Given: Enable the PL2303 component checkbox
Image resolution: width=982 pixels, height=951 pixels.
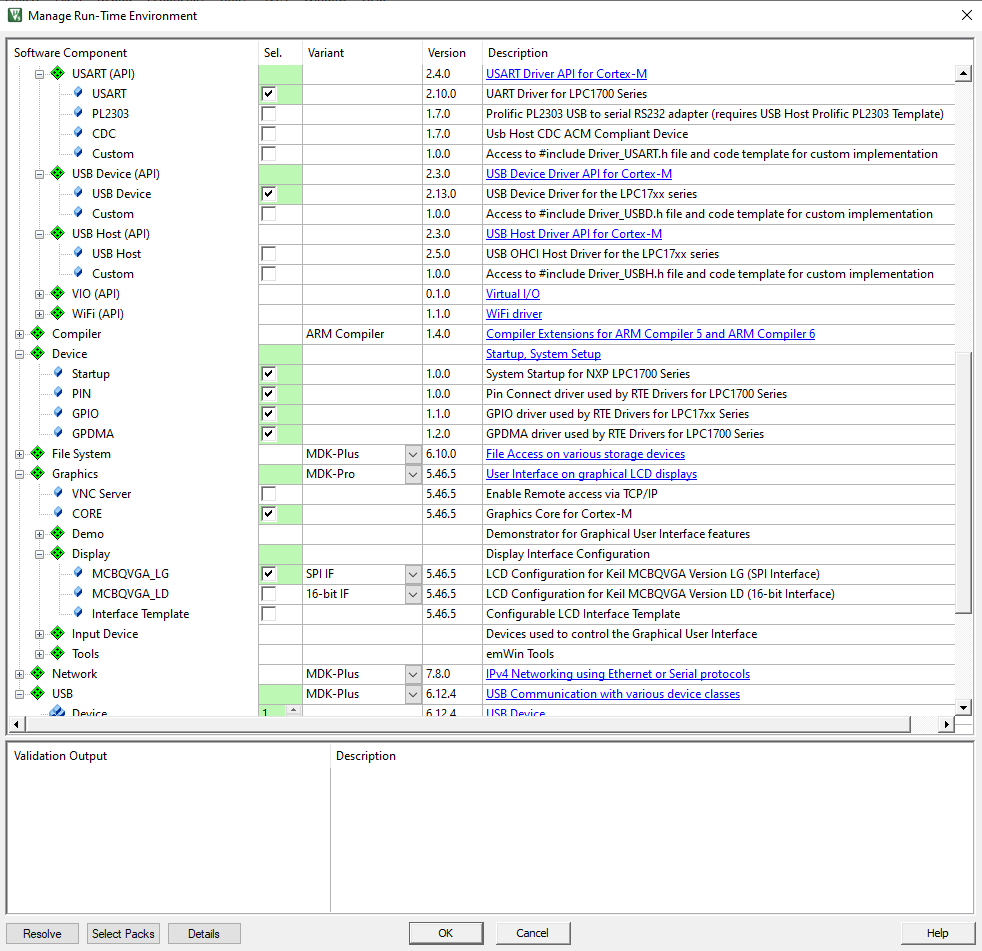Looking at the screenshot, I should [x=267, y=113].
